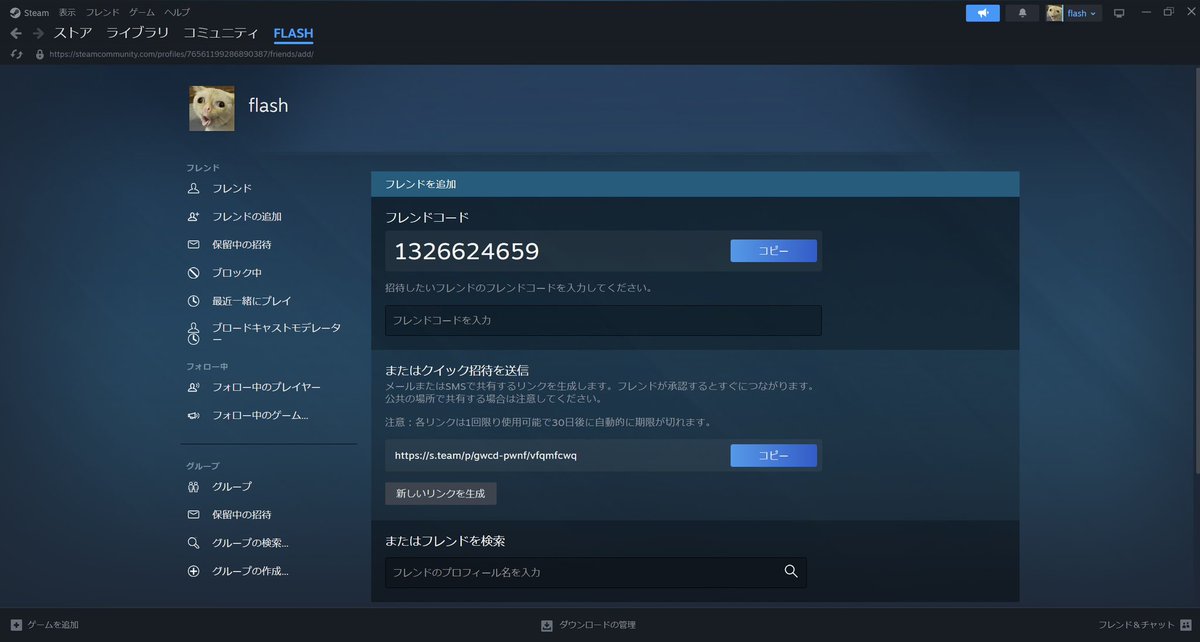Open フレンド in the sidebar

point(232,188)
